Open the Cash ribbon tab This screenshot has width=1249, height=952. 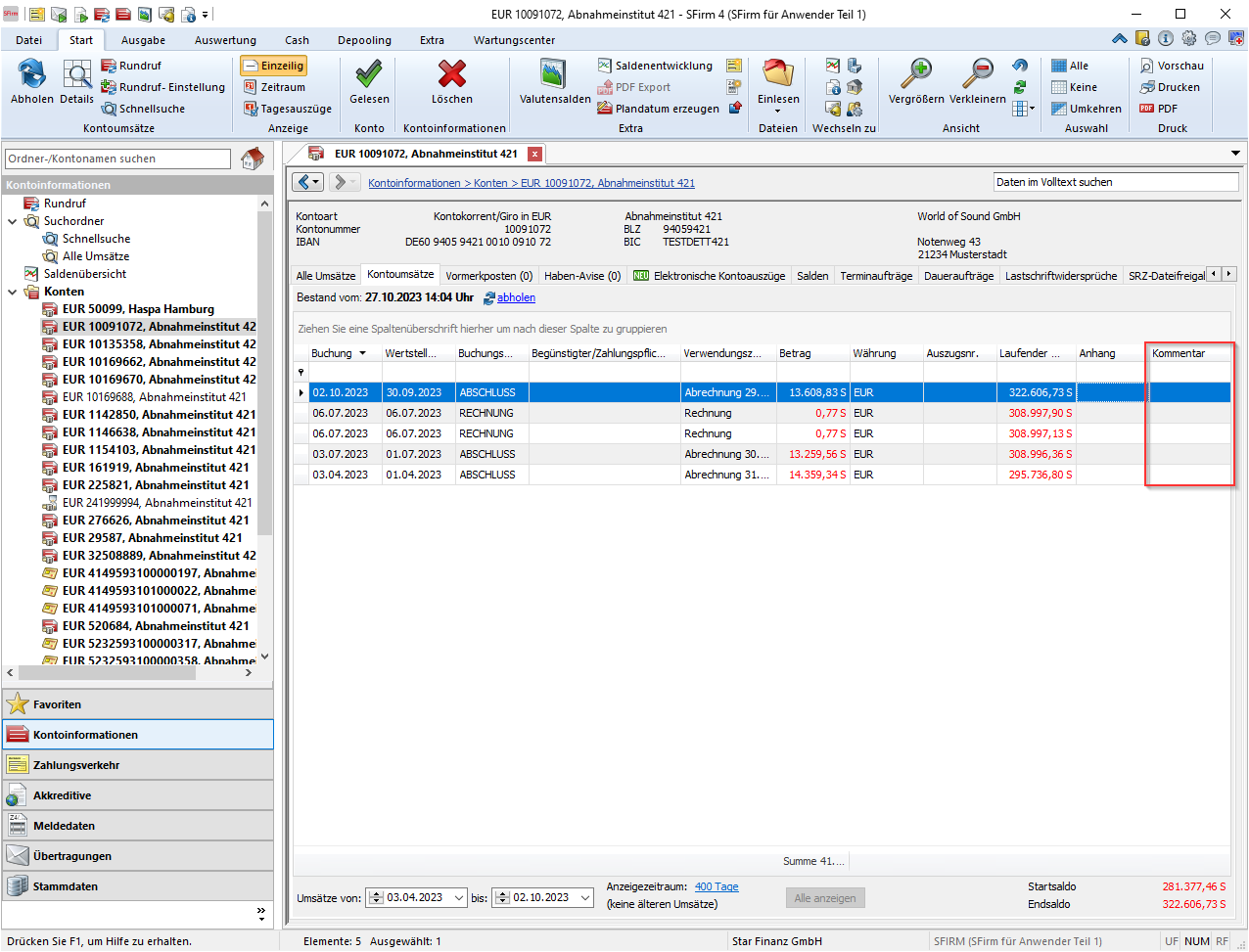(x=297, y=40)
